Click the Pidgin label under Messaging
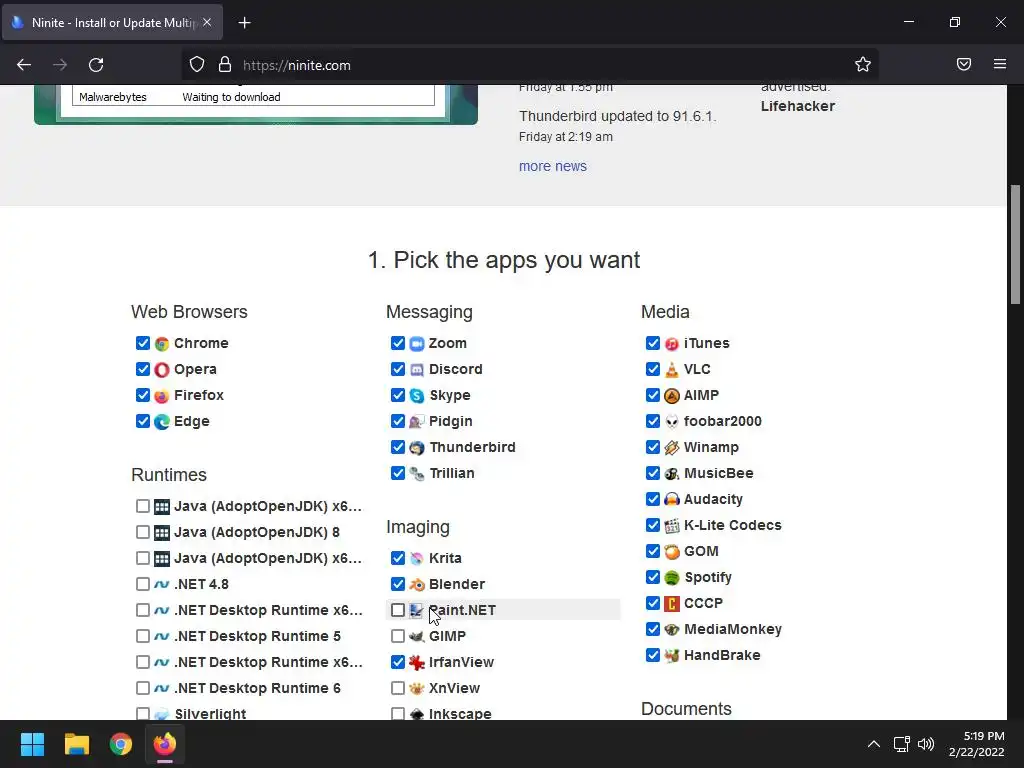 click(x=451, y=421)
